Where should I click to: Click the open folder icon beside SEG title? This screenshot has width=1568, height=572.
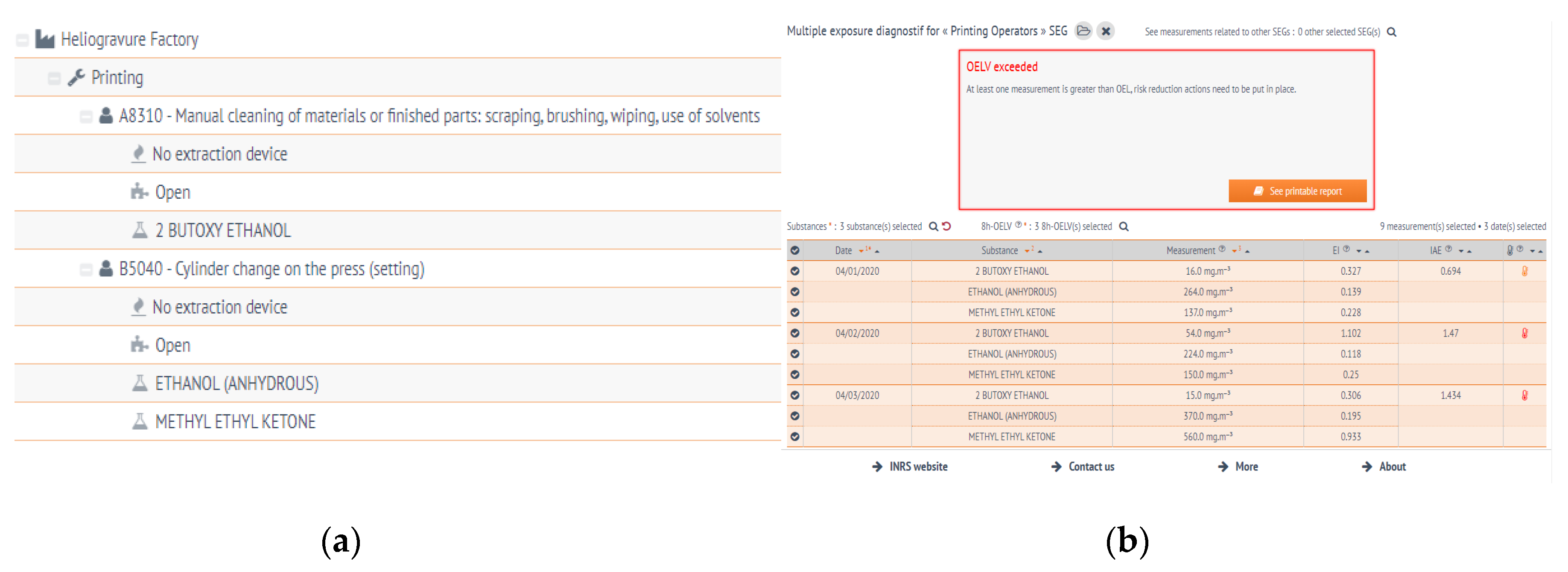tap(1083, 30)
